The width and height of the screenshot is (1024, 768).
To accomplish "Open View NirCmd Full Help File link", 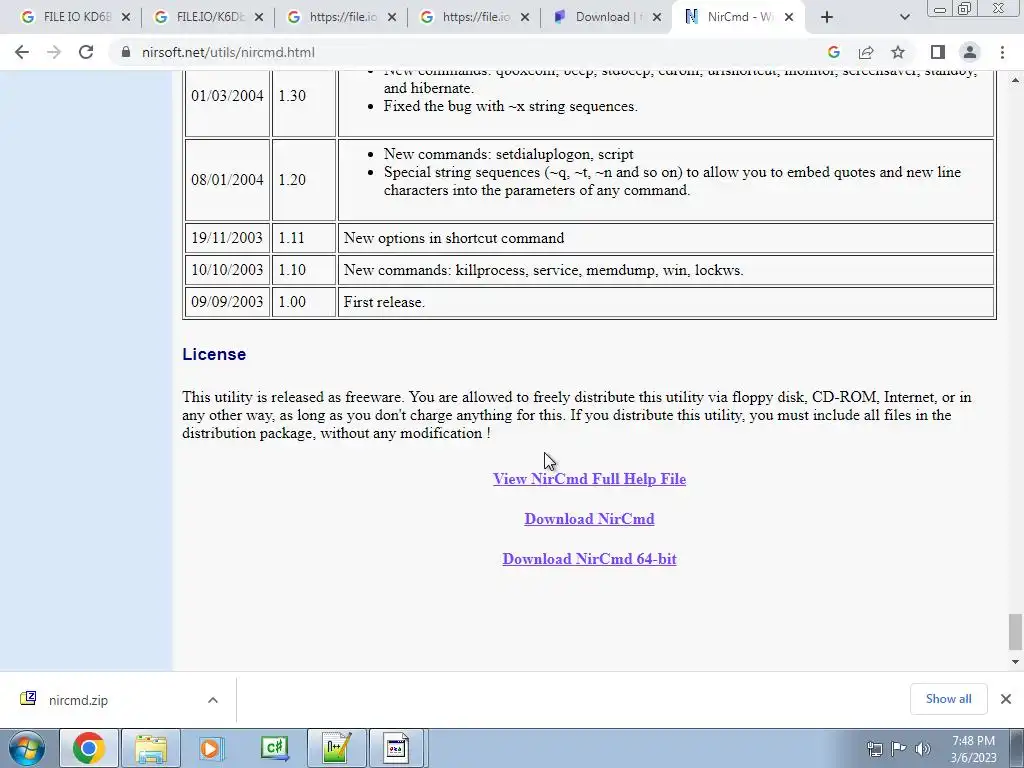I will tap(589, 479).
